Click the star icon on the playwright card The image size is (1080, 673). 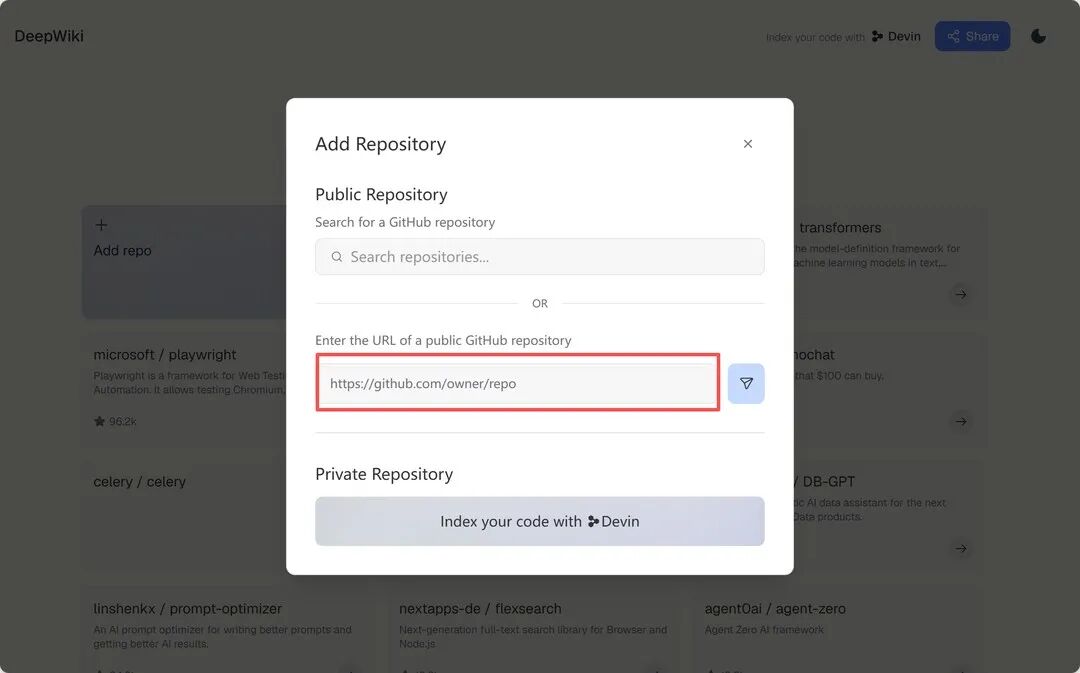tap(99, 422)
